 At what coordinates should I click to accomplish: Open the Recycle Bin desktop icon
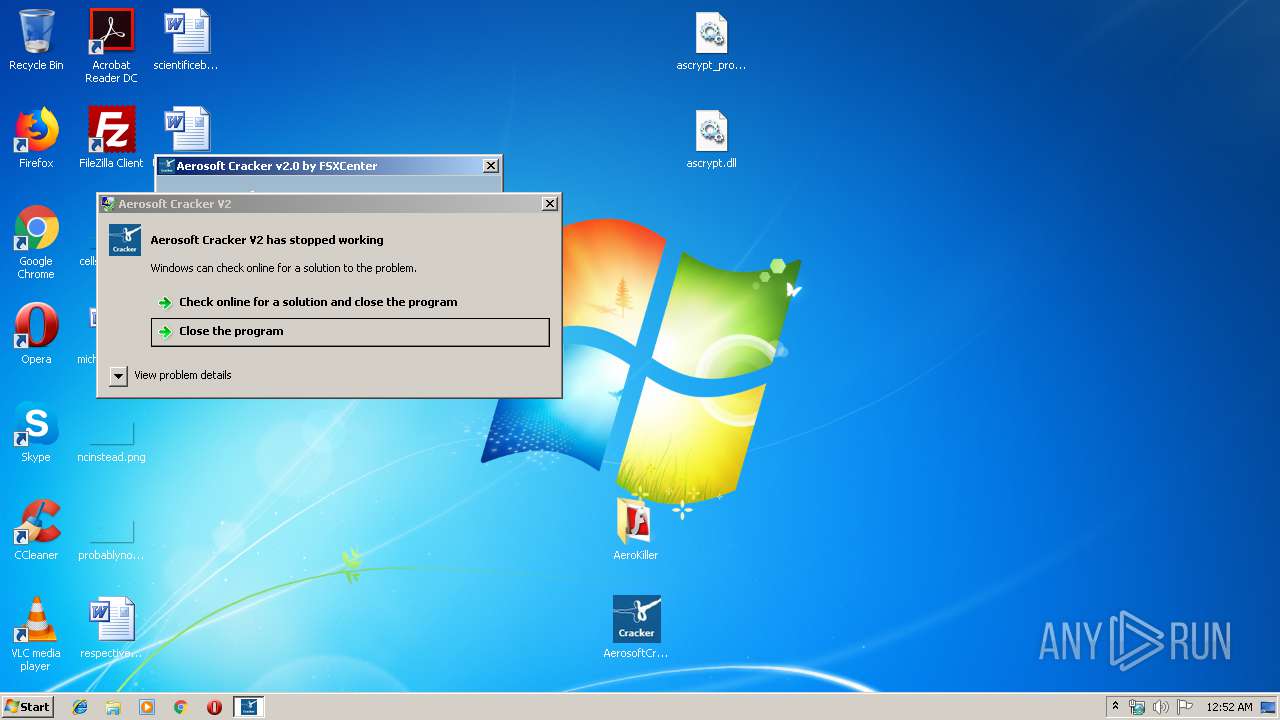tap(36, 40)
